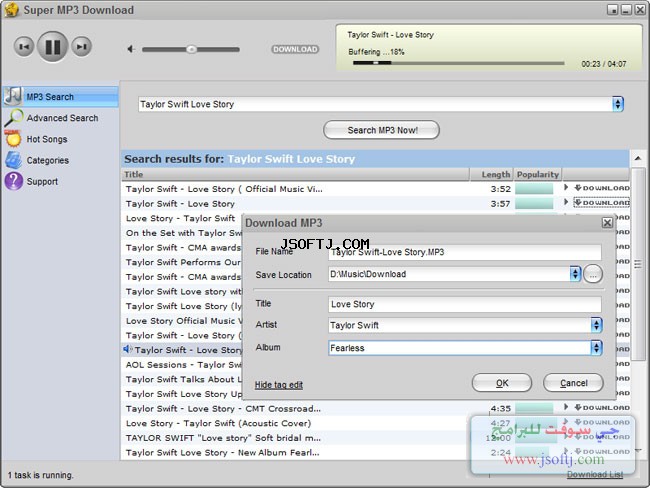
Task: Open Hot Songs section
Action: [x=46, y=139]
